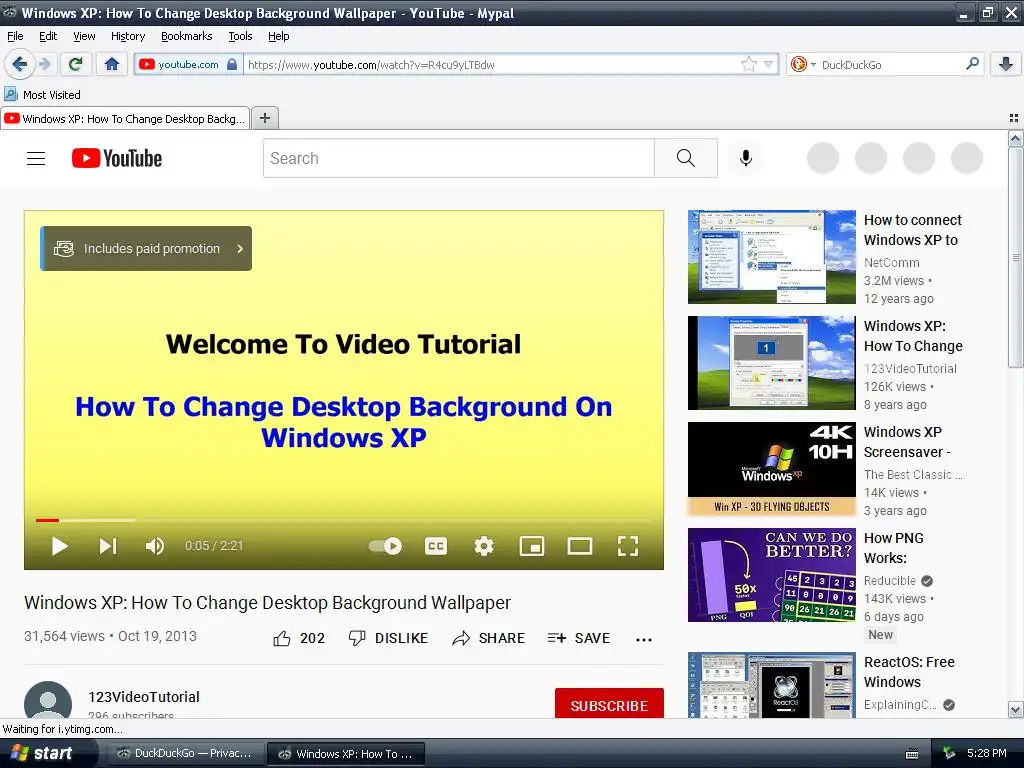Open the YouTube hamburger guide menu
The height and width of the screenshot is (768, 1024).
coord(36,159)
